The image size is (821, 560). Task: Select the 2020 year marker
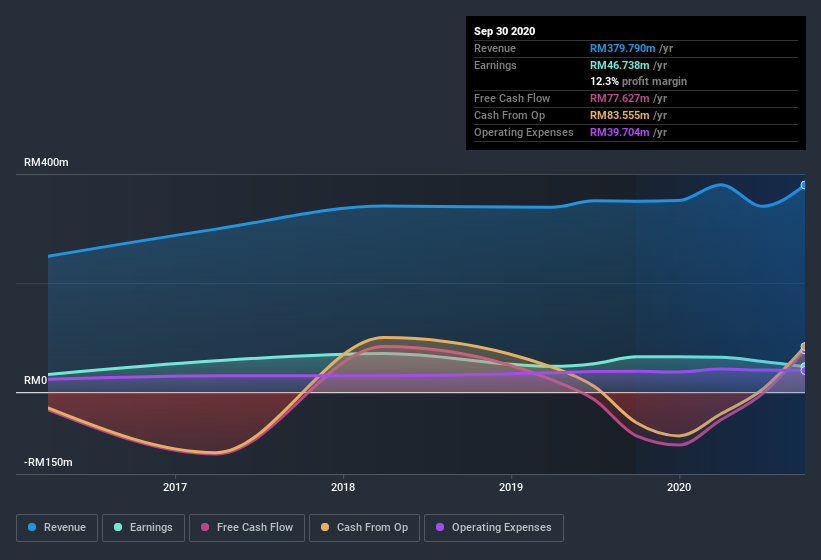pos(679,487)
